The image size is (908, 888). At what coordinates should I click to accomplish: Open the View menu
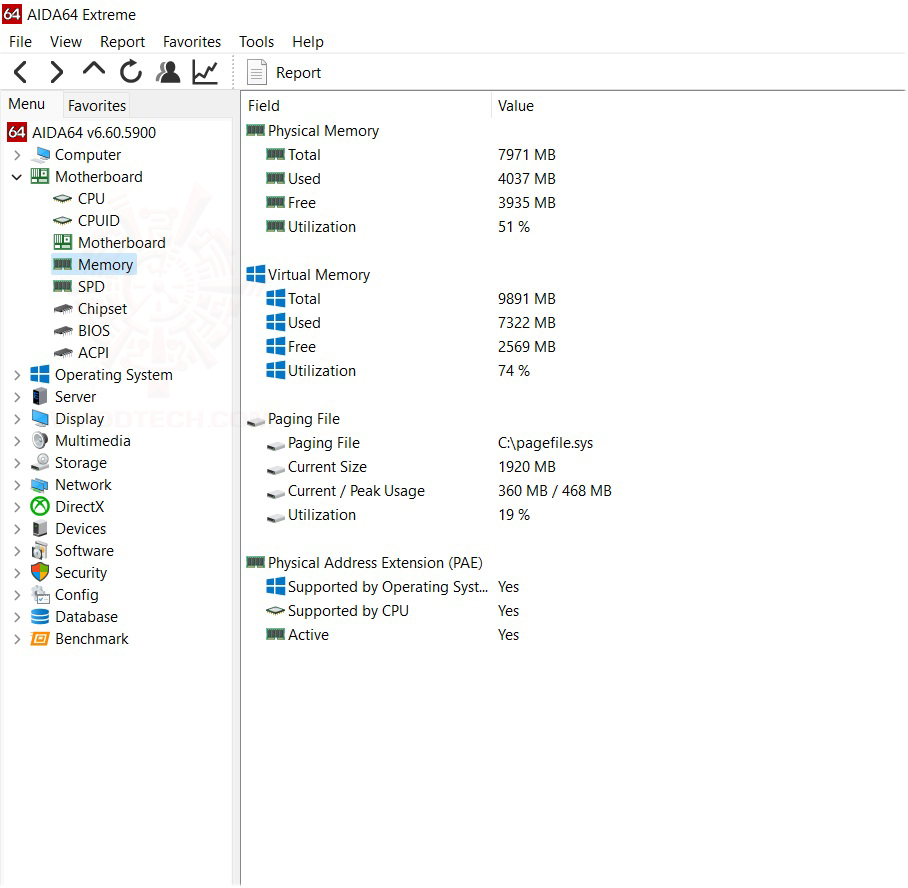click(65, 42)
